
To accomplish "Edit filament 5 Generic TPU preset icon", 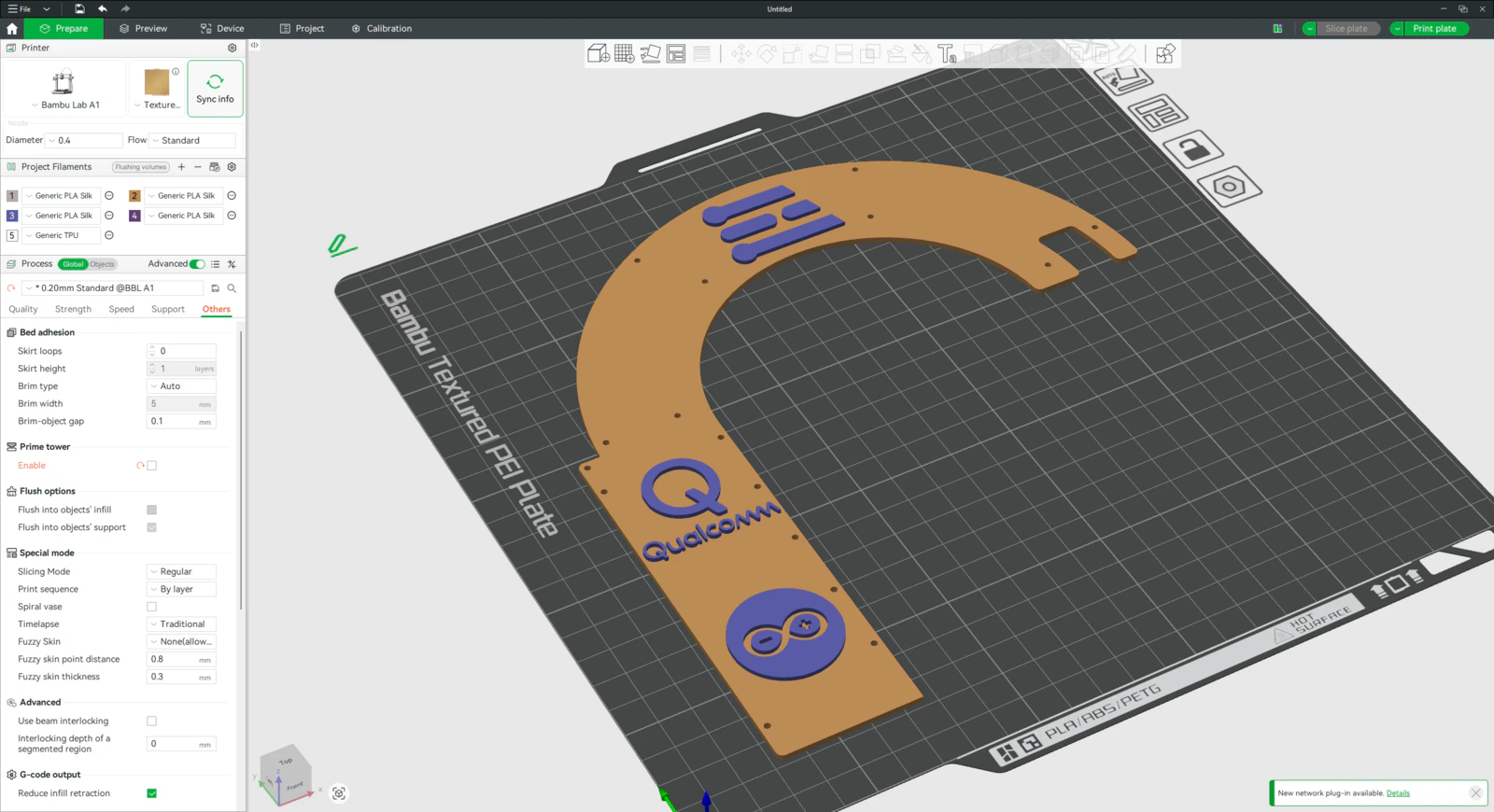I will (x=109, y=235).
